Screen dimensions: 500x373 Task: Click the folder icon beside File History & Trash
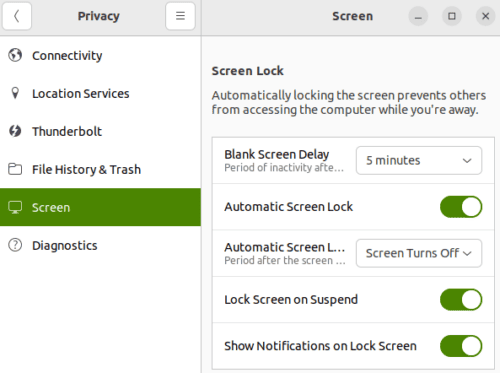(x=15, y=169)
